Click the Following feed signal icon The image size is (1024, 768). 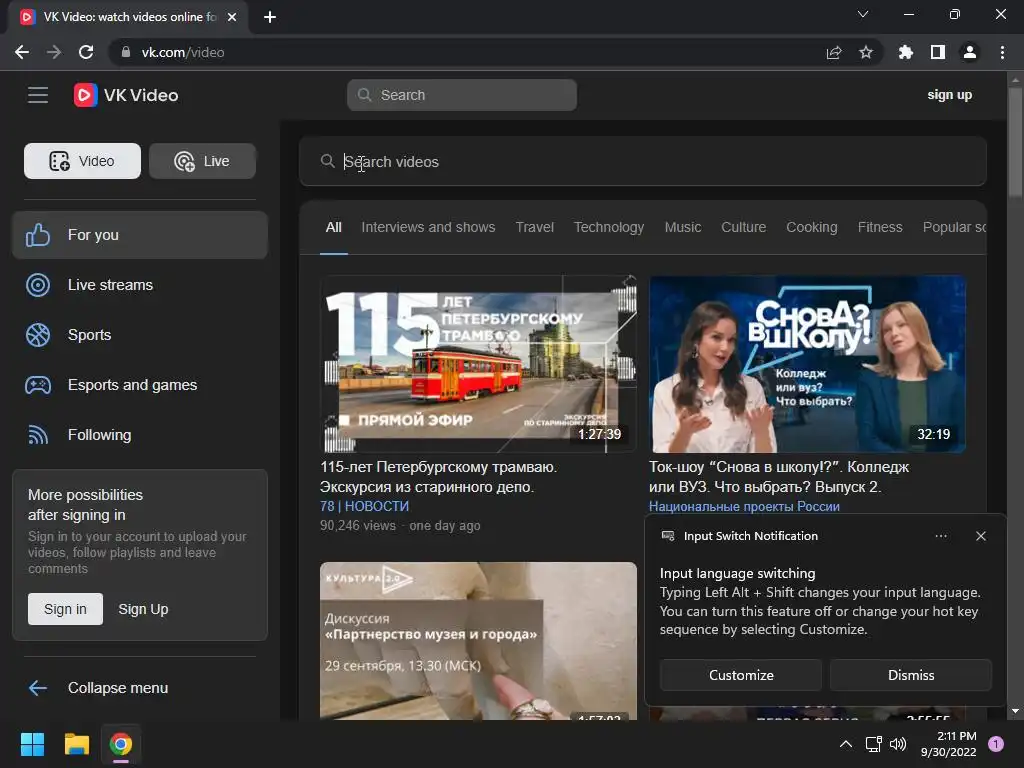coord(38,435)
